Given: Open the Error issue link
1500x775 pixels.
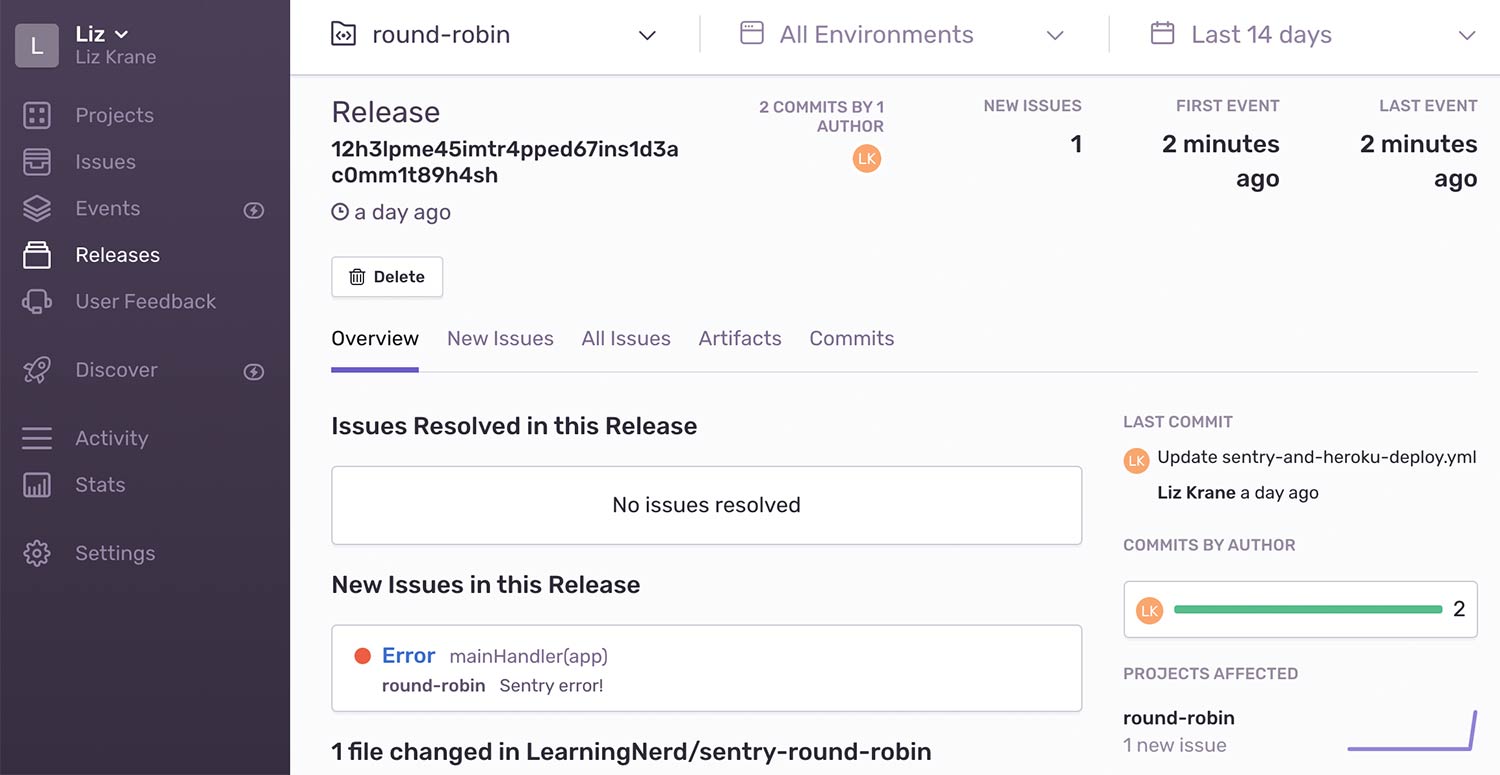Looking at the screenshot, I should 408,656.
